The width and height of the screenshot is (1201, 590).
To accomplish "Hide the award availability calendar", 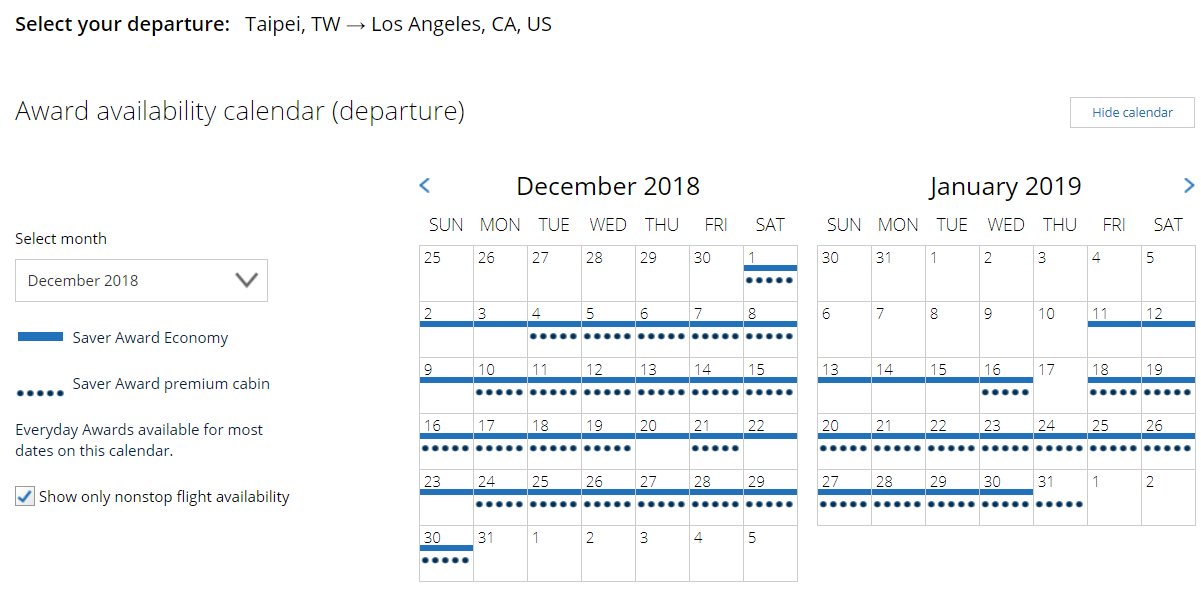I will [1132, 112].
